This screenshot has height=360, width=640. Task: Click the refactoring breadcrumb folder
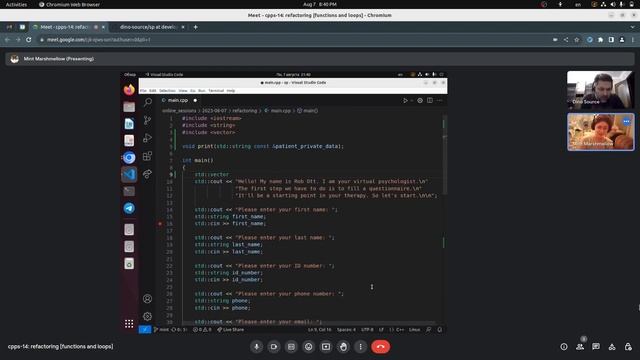(245, 111)
